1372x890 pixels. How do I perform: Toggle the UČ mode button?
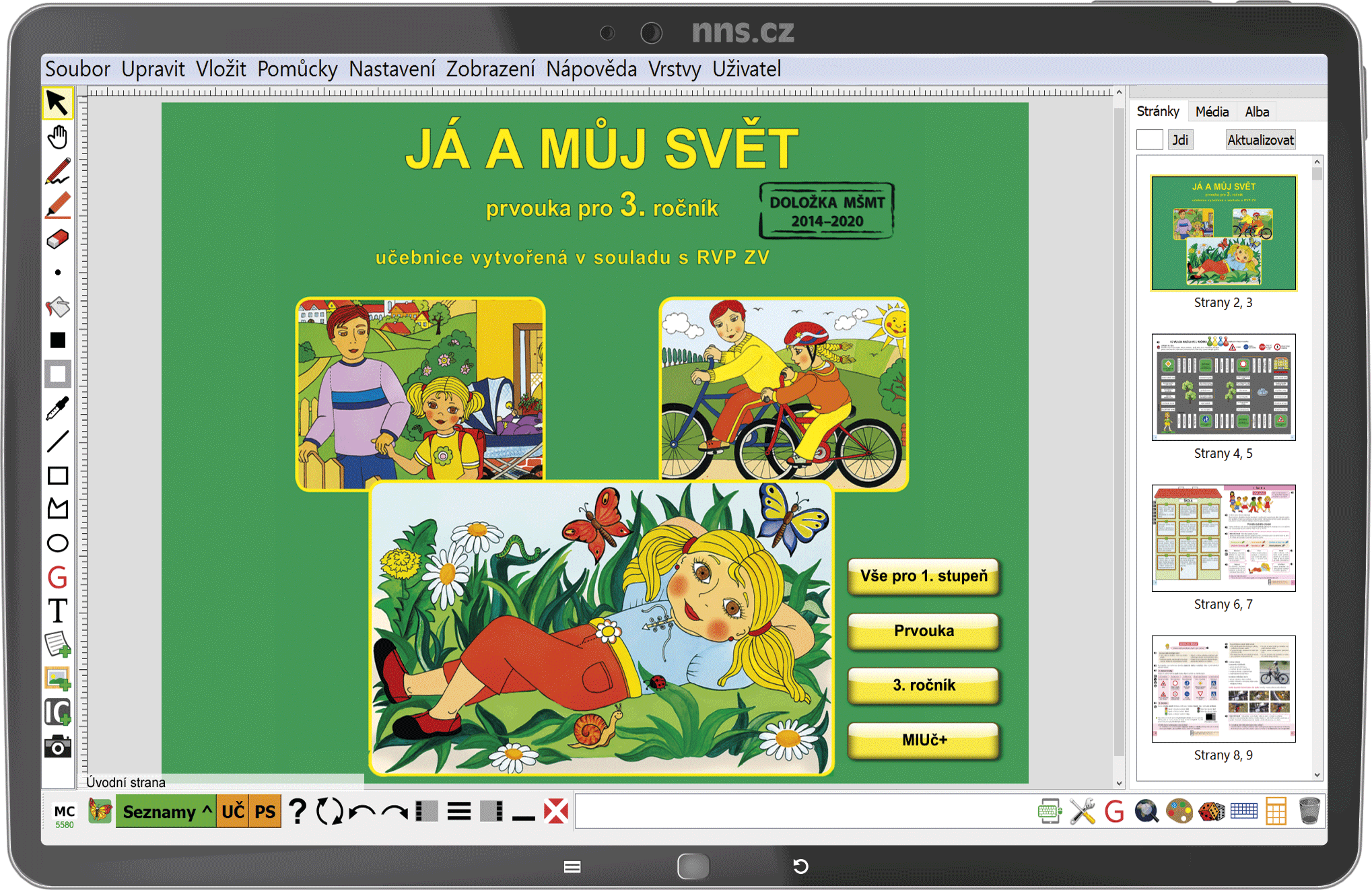pyautogui.click(x=233, y=811)
